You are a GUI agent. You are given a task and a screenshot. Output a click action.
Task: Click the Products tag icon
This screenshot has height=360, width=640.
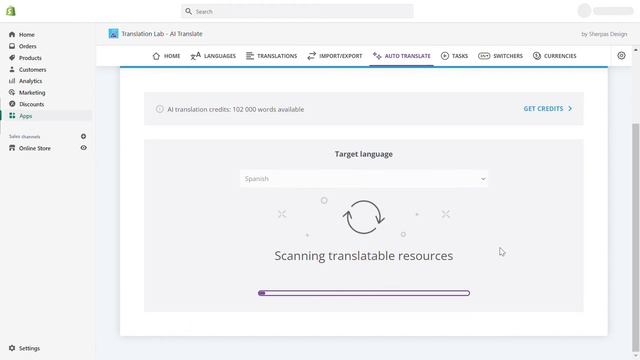(12, 58)
